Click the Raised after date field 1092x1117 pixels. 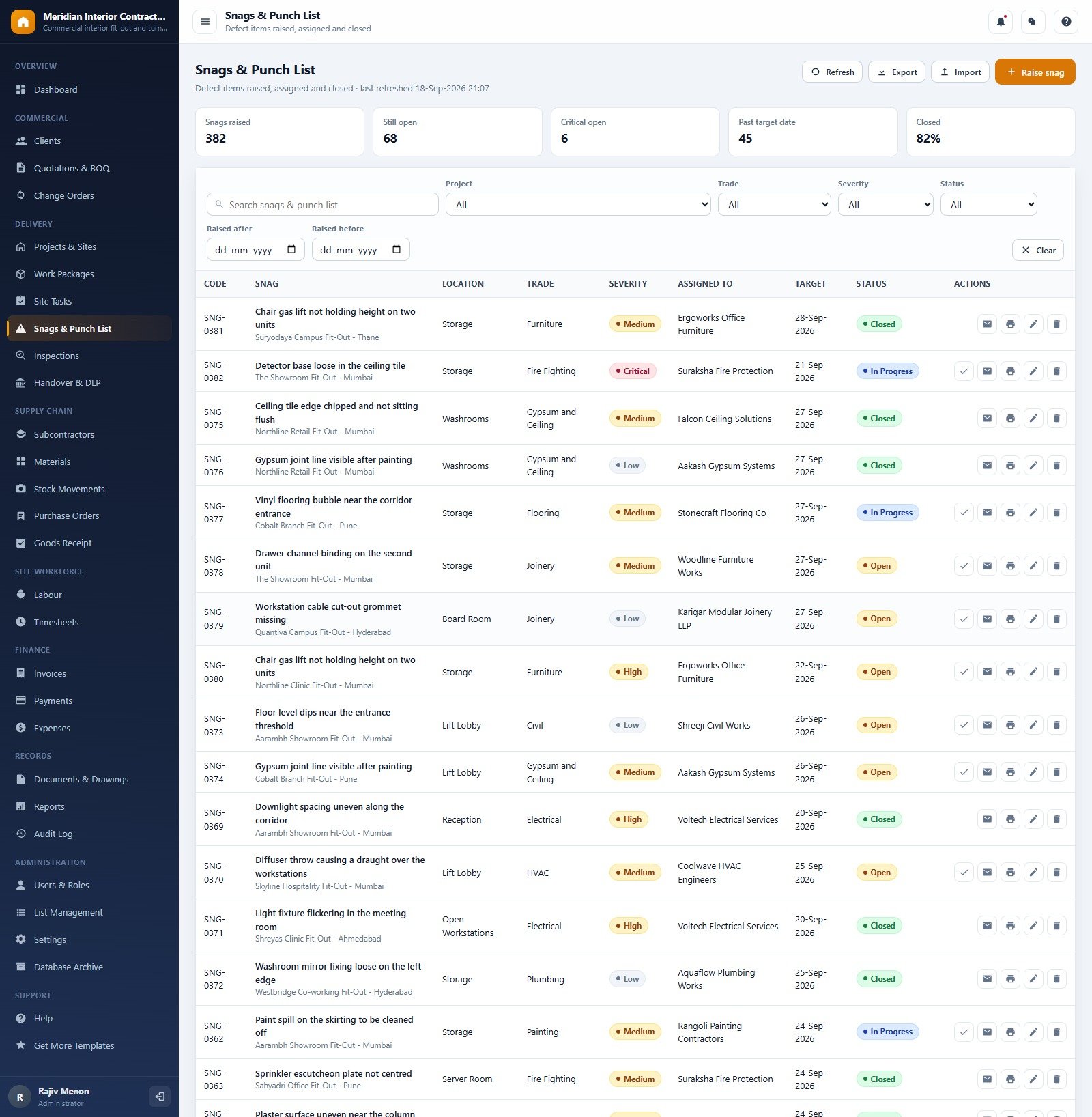pos(256,249)
